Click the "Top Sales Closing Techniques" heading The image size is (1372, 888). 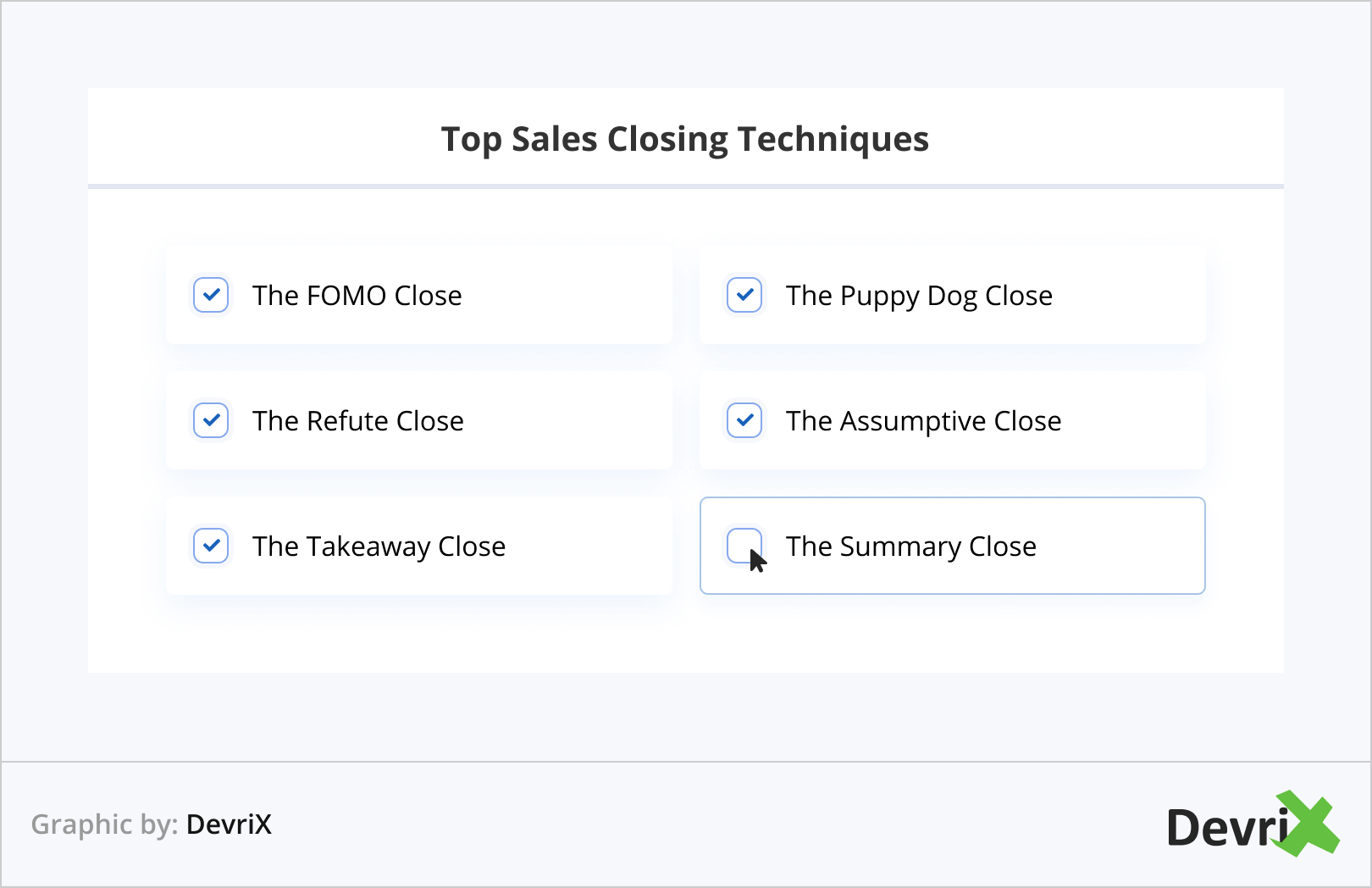684,139
